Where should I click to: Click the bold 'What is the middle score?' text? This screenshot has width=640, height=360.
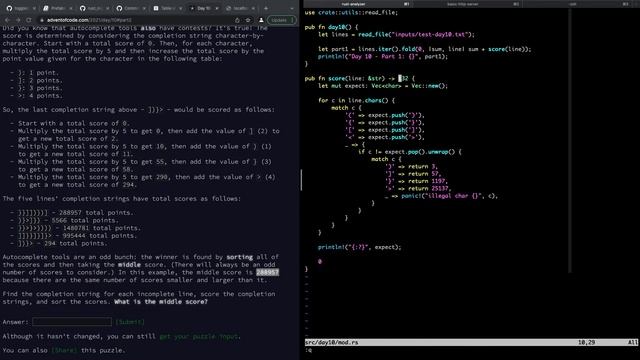click(161, 302)
